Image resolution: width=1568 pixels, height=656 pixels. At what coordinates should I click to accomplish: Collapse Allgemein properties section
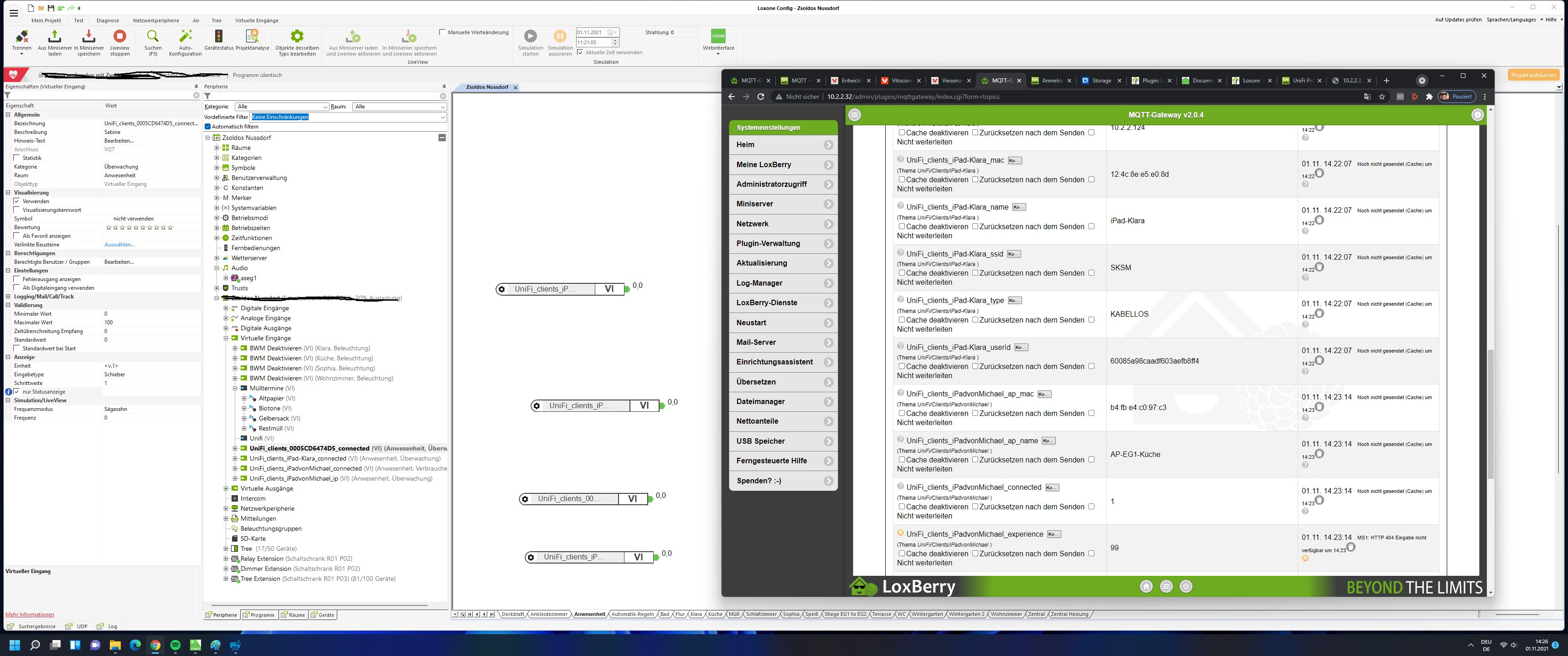(x=8, y=114)
